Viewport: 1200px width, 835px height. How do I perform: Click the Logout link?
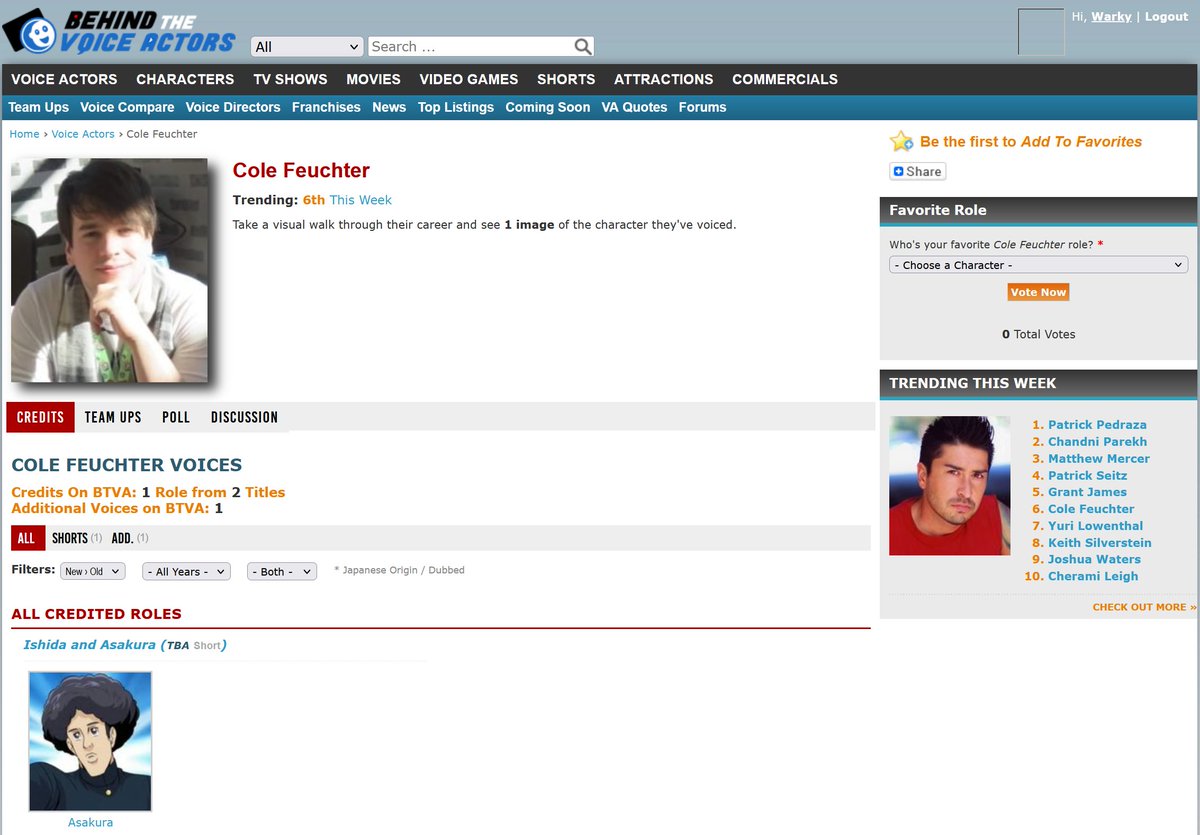[1166, 17]
